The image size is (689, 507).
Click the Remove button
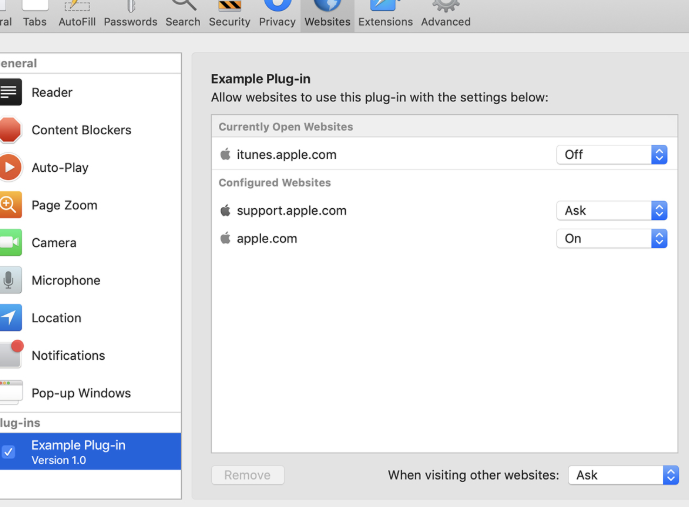[248, 476]
